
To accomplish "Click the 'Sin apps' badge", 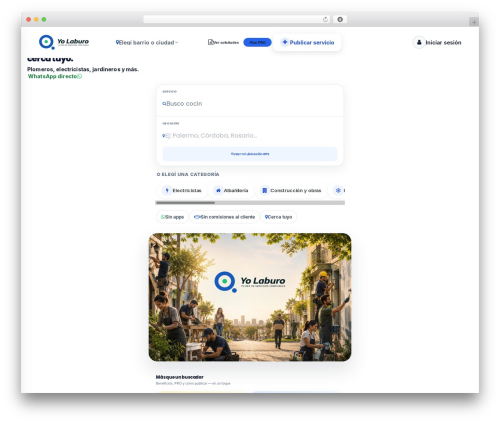I will (x=172, y=217).
